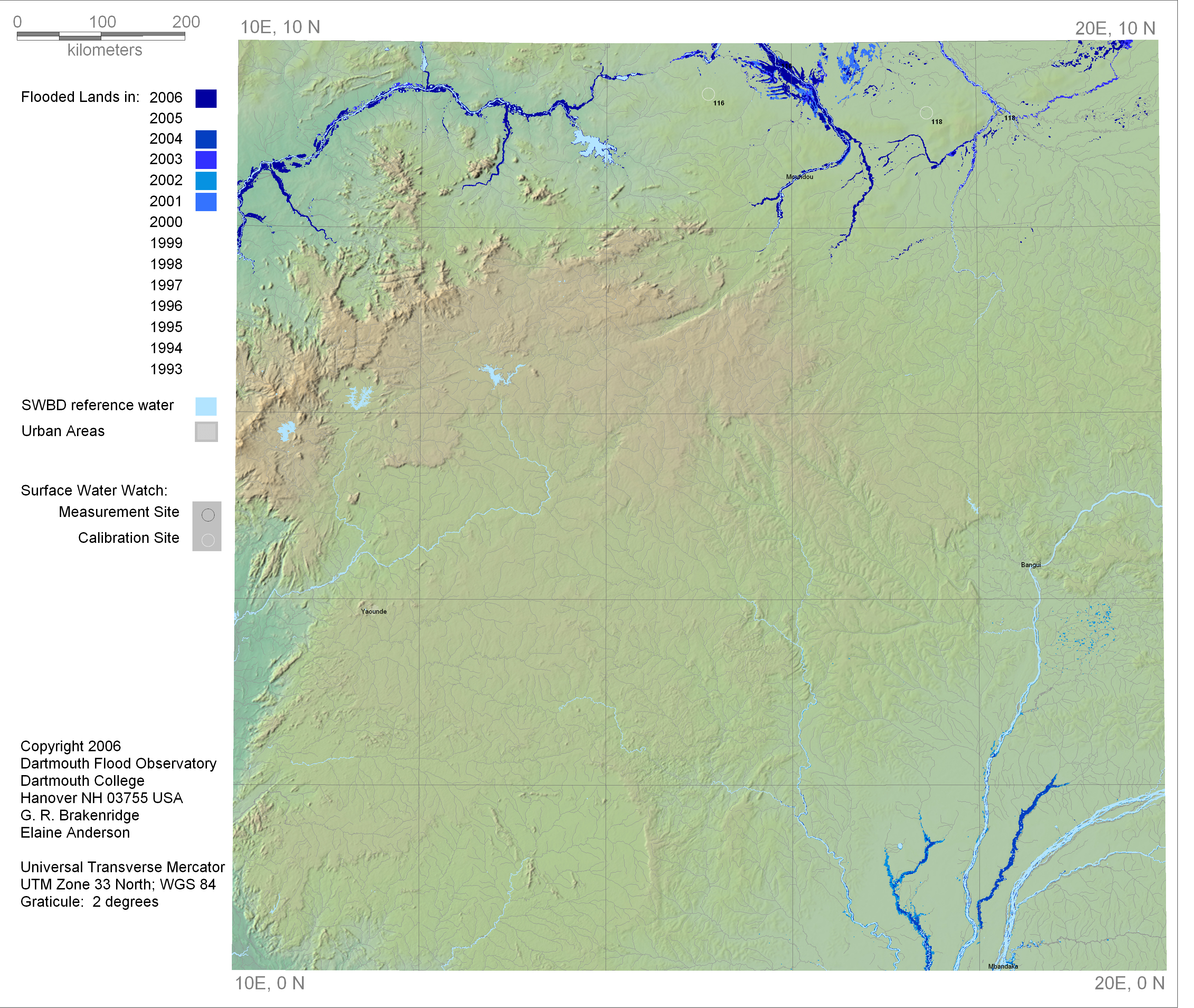Screen dimensions: 1194x1008
Task: Select the 2004 flooded lands color swatch
Action: coord(206,139)
